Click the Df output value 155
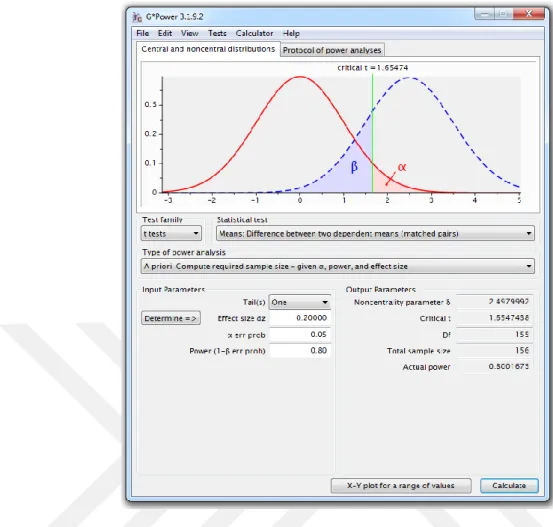Screen dimensions: 553x527 click(494, 334)
